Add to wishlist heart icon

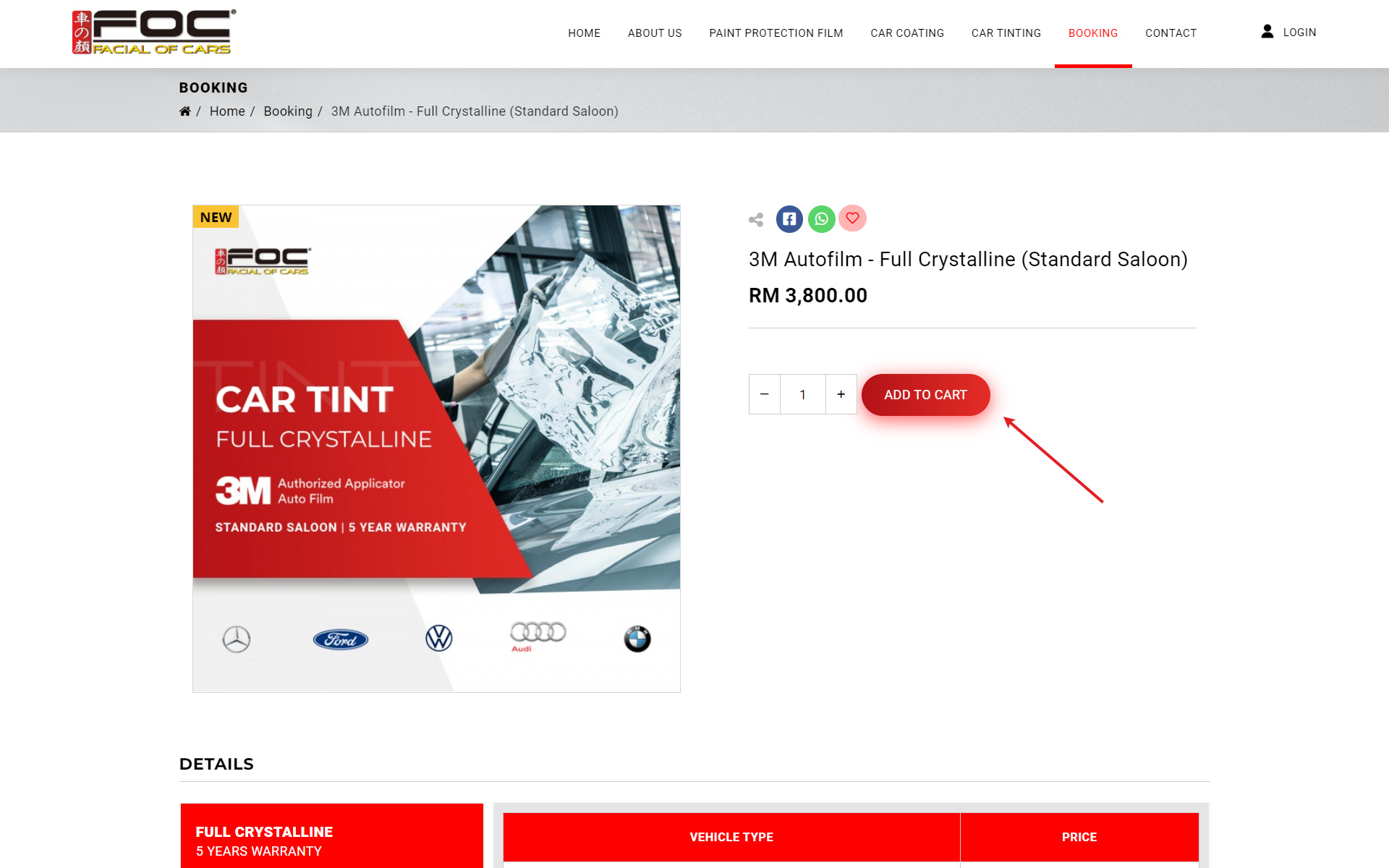(x=852, y=218)
